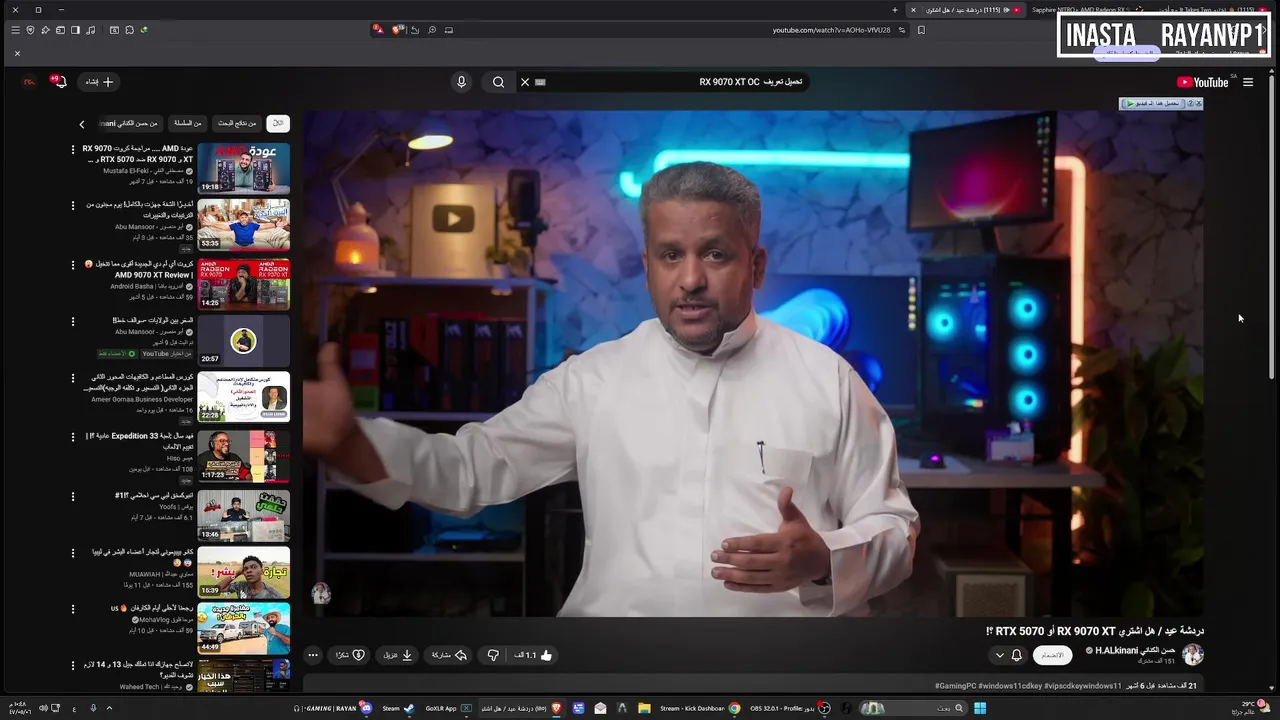Screen dimensions: 1280x720
Task: Open the 44:49 MohaVlog video thumbnail
Action: coord(243,628)
